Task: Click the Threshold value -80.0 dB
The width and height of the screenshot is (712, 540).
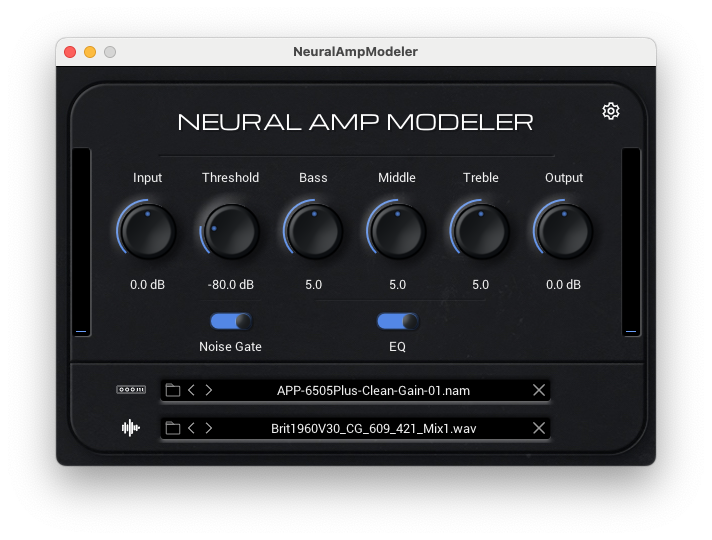Action: click(x=231, y=285)
